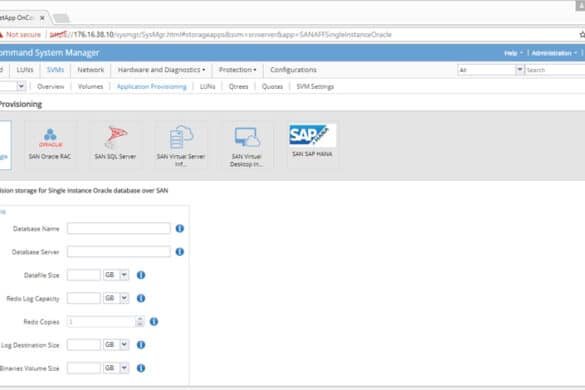Select the SAN SAP HANA icon
Image resolution: width=585 pixels, height=390 pixels.
tap(312, 144)
